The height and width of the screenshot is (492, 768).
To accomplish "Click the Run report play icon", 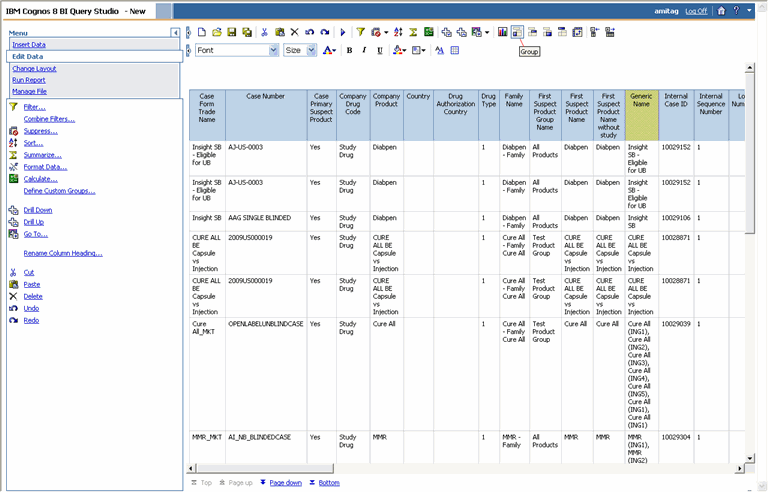I will (x=343, y=32).
